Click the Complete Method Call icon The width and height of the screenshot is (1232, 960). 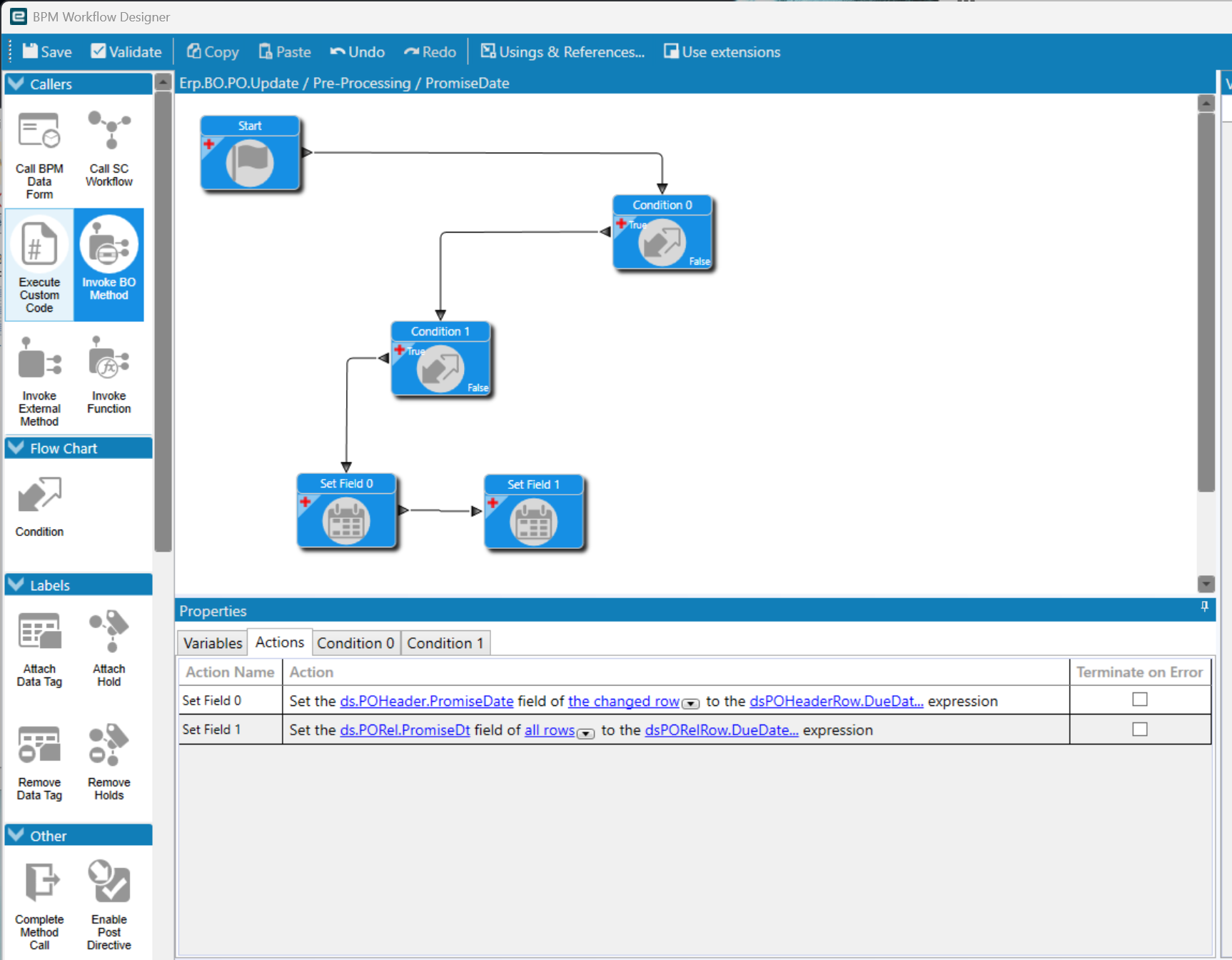39,904
